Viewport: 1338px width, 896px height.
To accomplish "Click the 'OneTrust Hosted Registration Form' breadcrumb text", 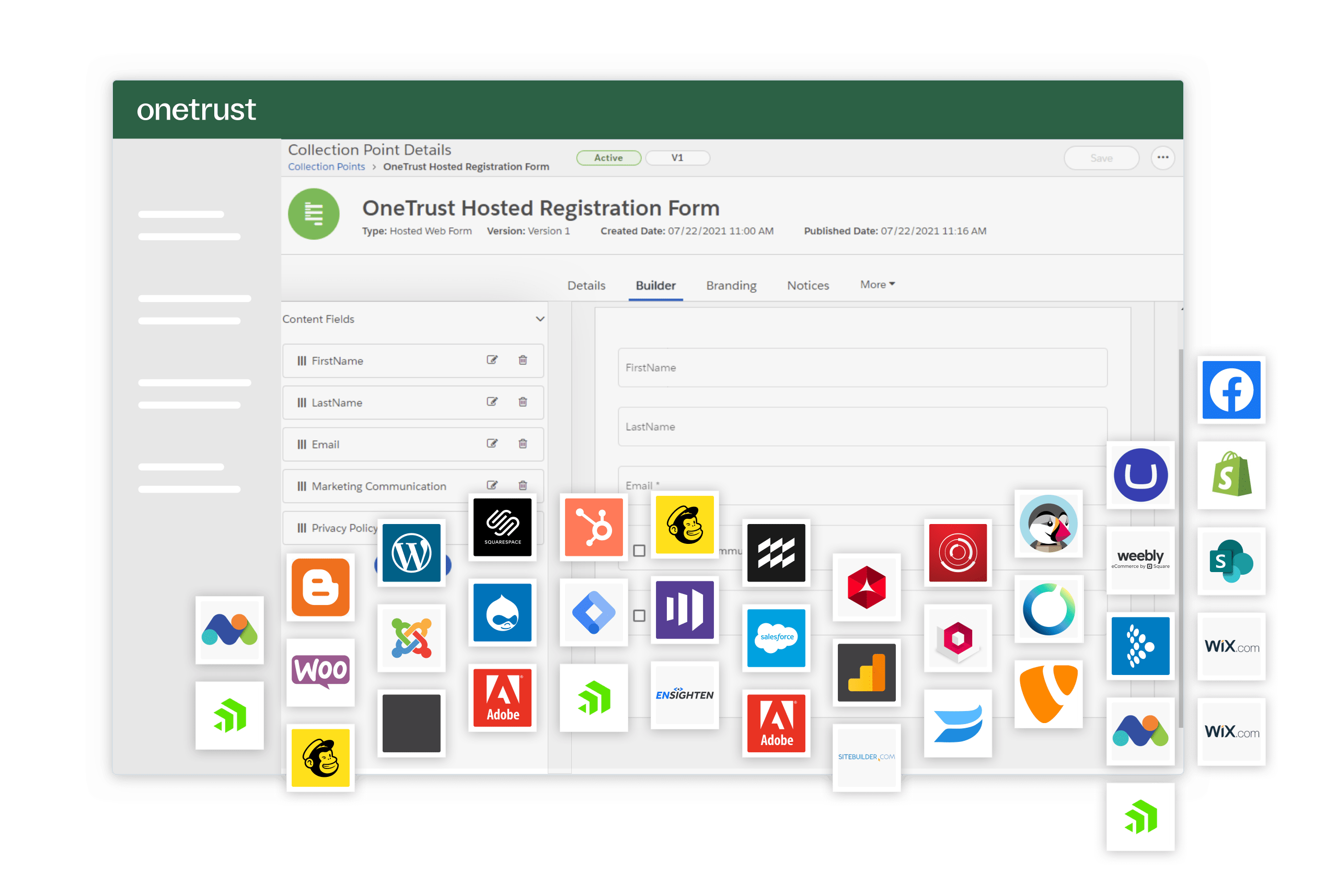I will click(465, 166).
